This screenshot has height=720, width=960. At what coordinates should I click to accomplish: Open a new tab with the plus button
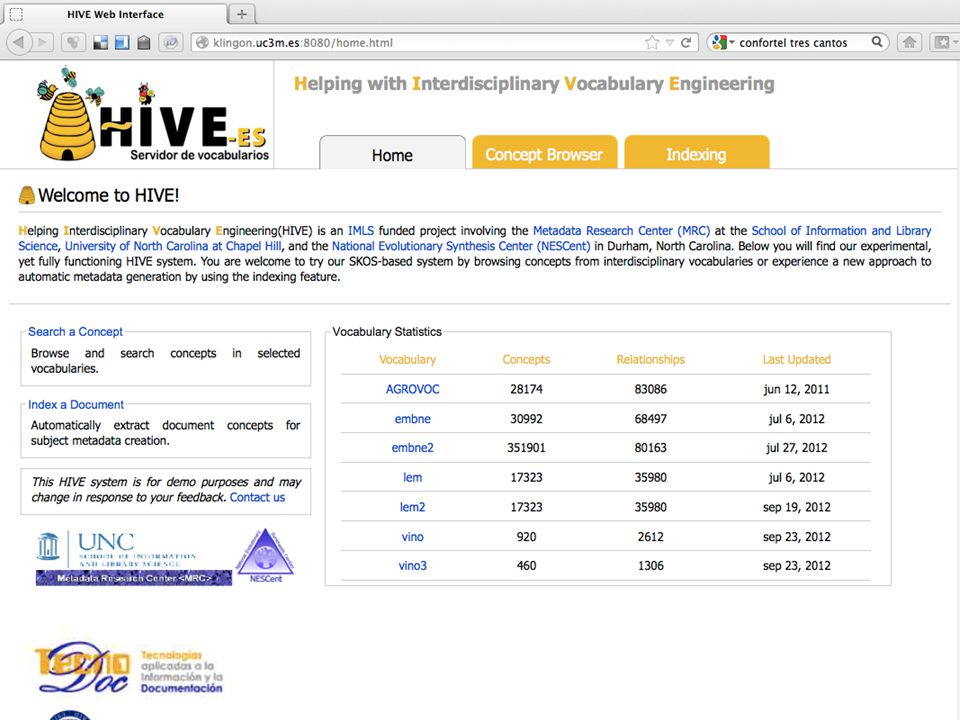point(242,13)
